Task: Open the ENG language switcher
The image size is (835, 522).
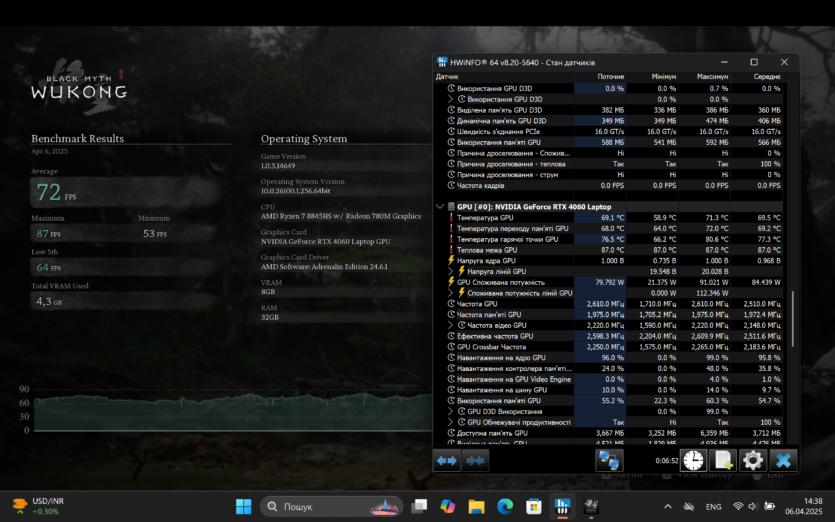Action: pos(713,507)
